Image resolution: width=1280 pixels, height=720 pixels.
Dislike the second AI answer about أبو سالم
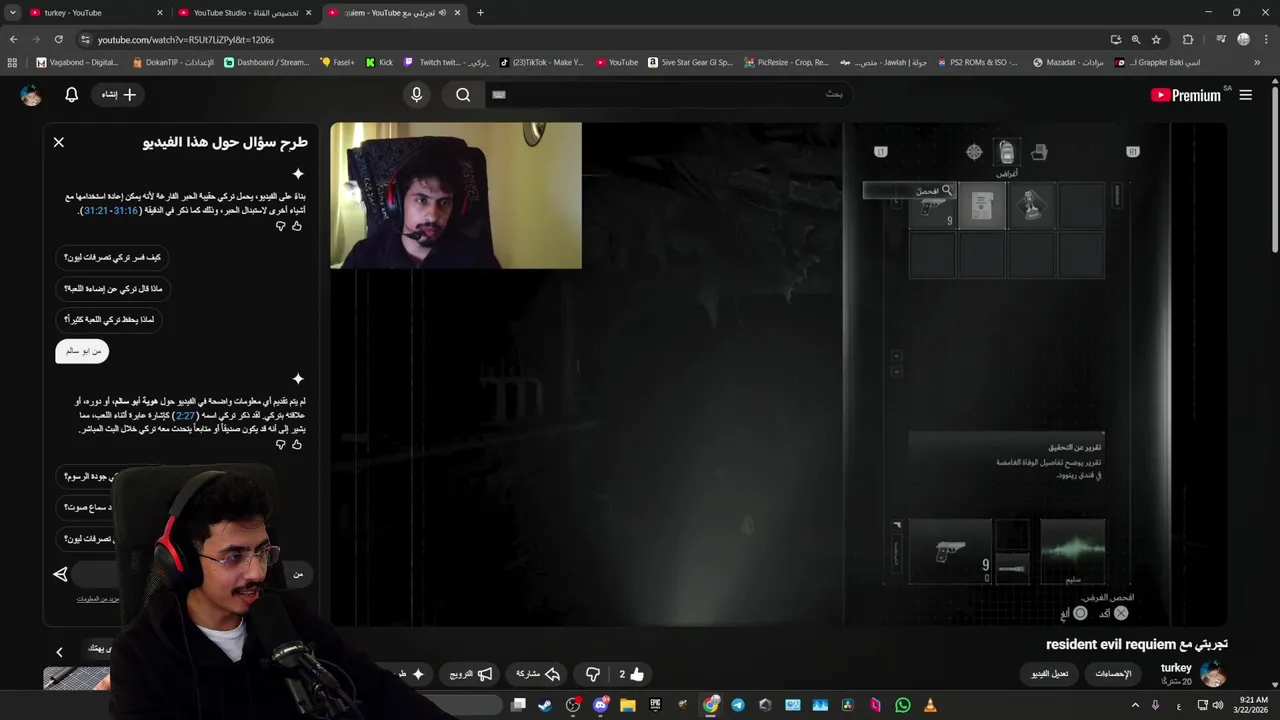tap(280, 444)
